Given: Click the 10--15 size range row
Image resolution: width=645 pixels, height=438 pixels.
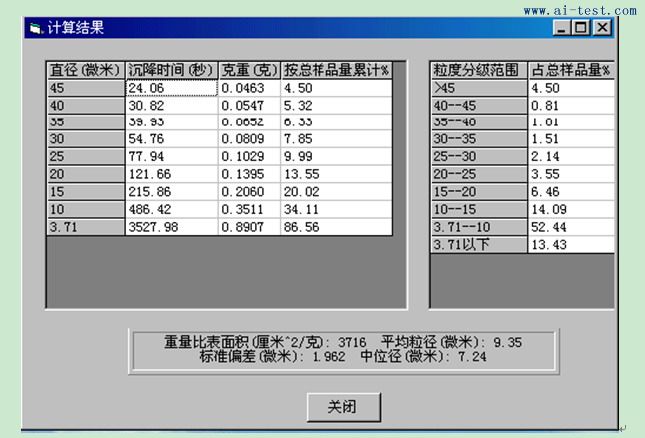Looking at the screenshot, I should tap(478, 210).
